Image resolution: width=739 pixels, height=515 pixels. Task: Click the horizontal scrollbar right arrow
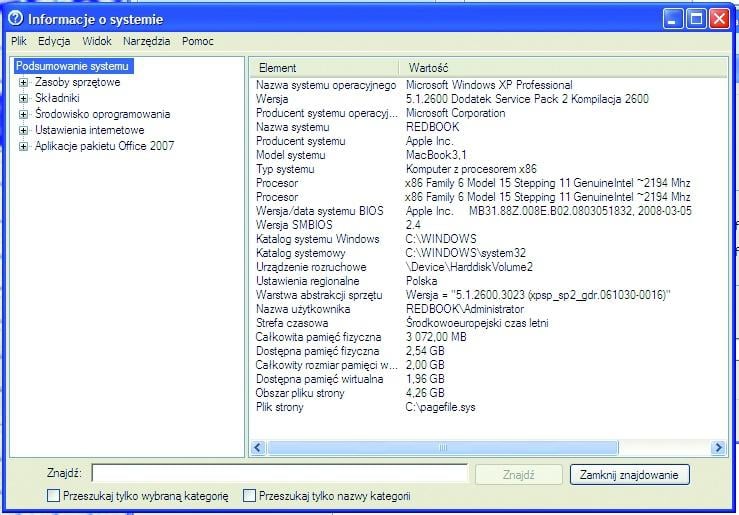[718, 448]
